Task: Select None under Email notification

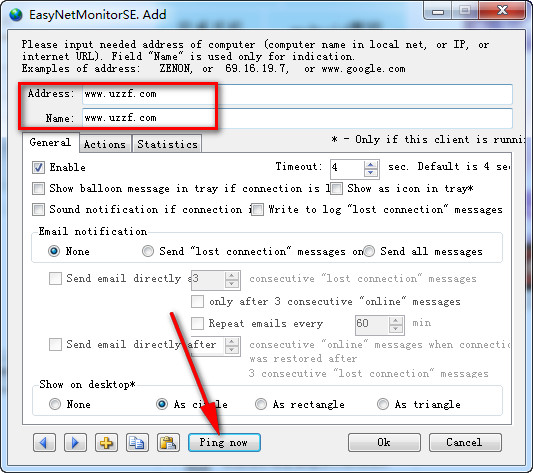Action: click(x=54, y=251)
